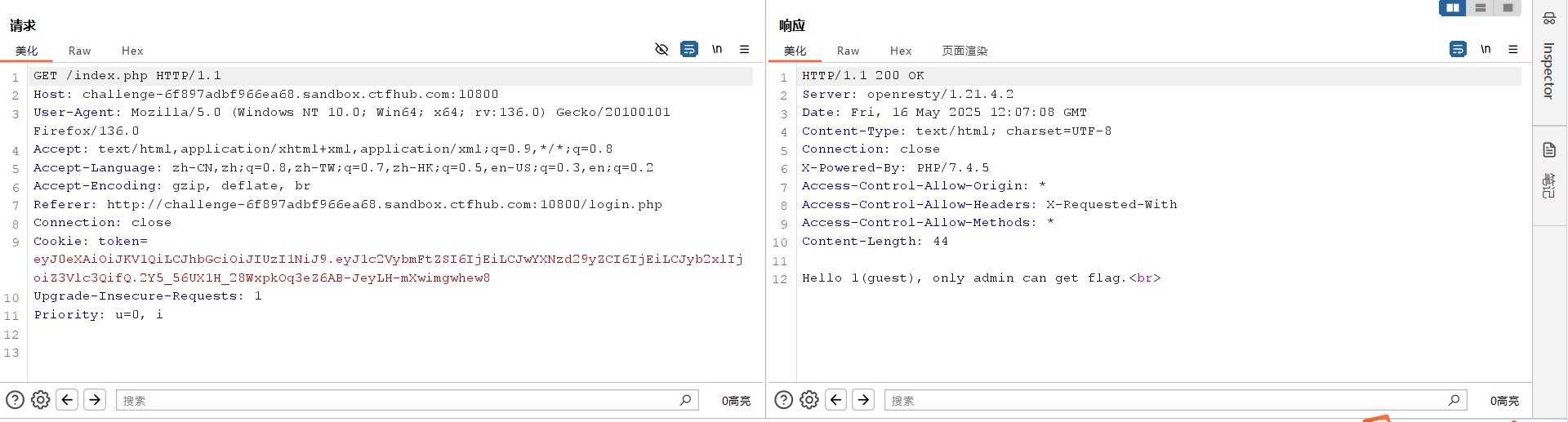The height and width of the screenshot is (422, 1568).
Task: Go to previous search match in request
Action: pyautogui.click(x=68, y=400)
